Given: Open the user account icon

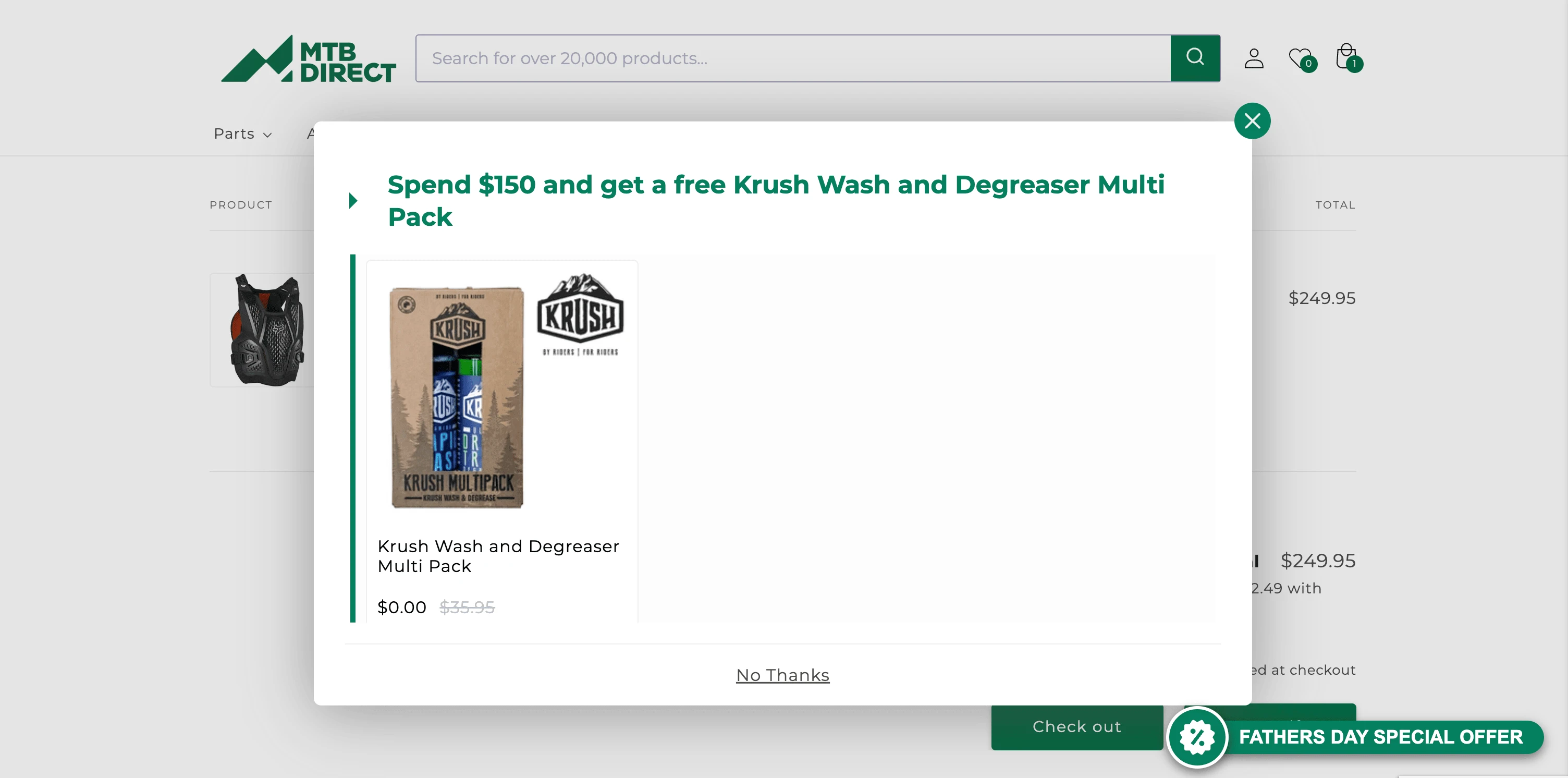Looking at the screenshot, I should 1254,58.
